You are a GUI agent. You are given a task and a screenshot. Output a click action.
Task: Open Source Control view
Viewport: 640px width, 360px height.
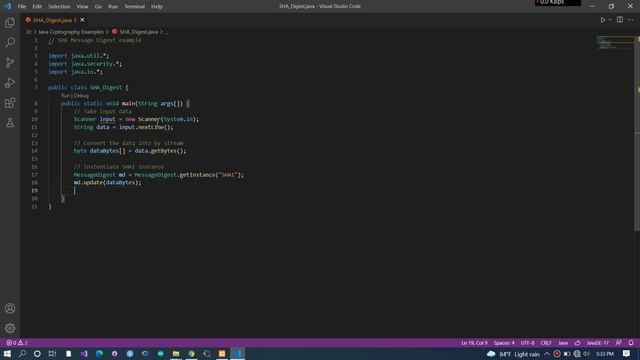click(x=10, y=62)
